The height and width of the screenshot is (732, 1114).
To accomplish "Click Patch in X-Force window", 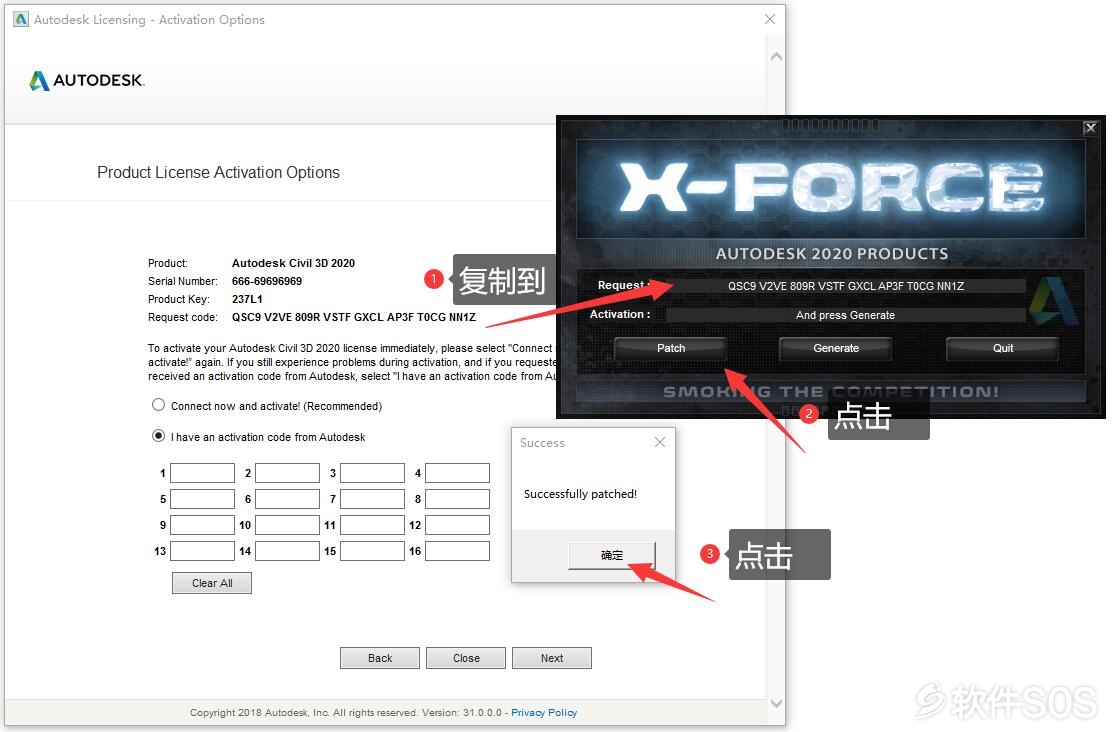I will pos(671,348).
